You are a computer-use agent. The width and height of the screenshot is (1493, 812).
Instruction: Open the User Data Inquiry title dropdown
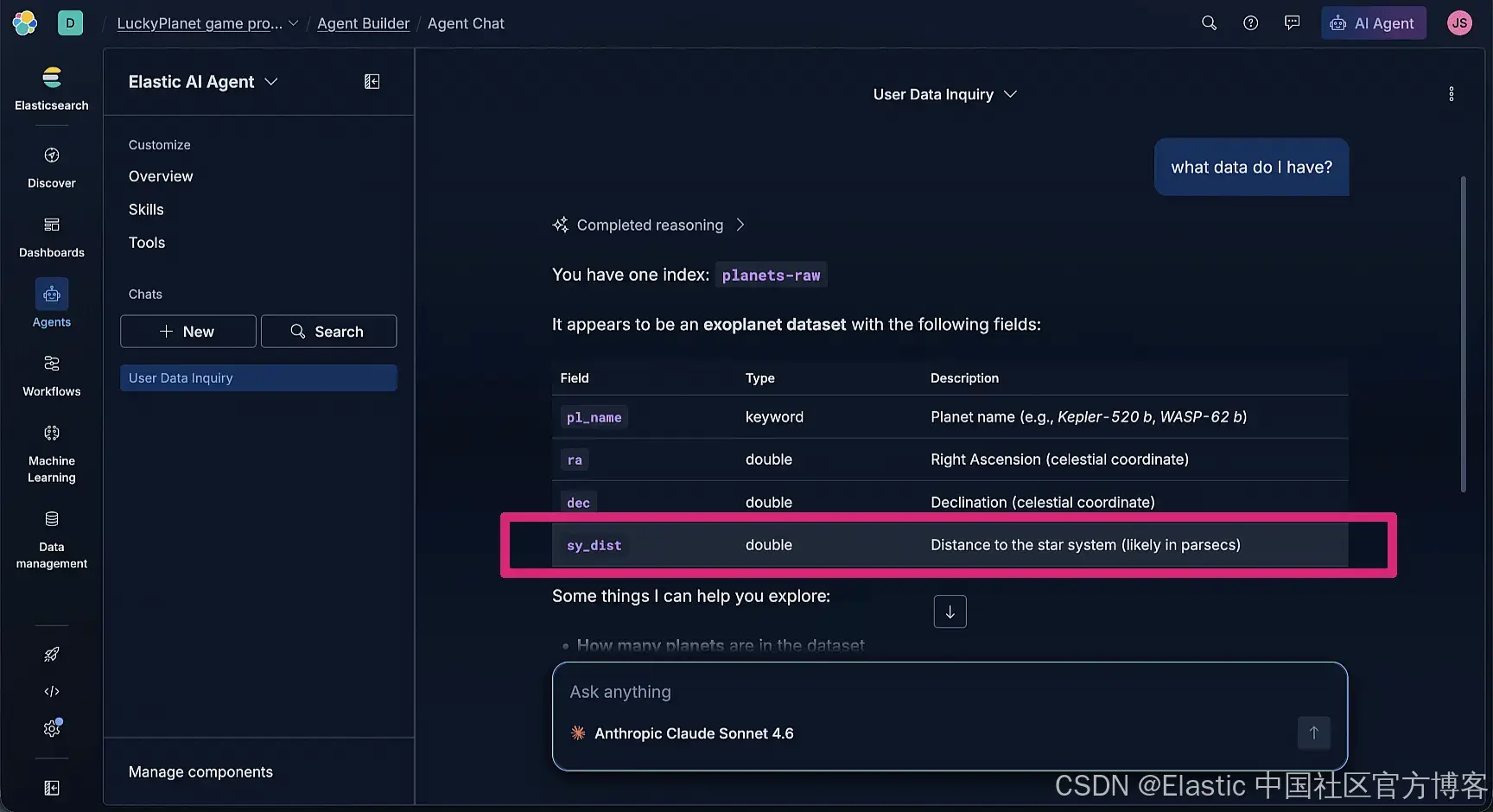[944, 94]
